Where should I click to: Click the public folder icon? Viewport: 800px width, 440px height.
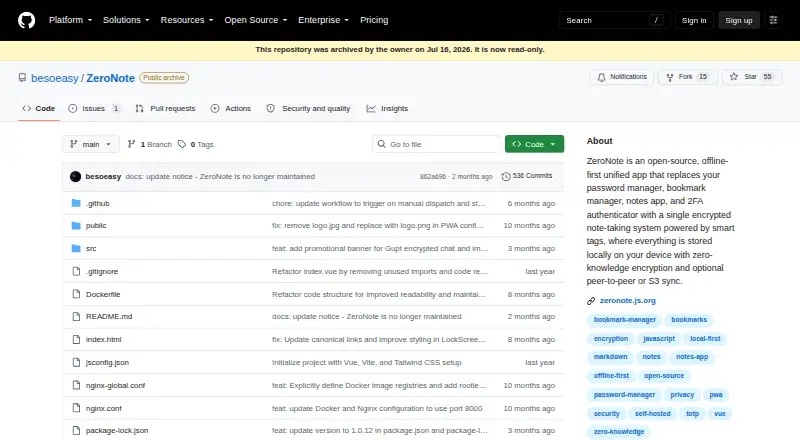(x=76, y=226)
